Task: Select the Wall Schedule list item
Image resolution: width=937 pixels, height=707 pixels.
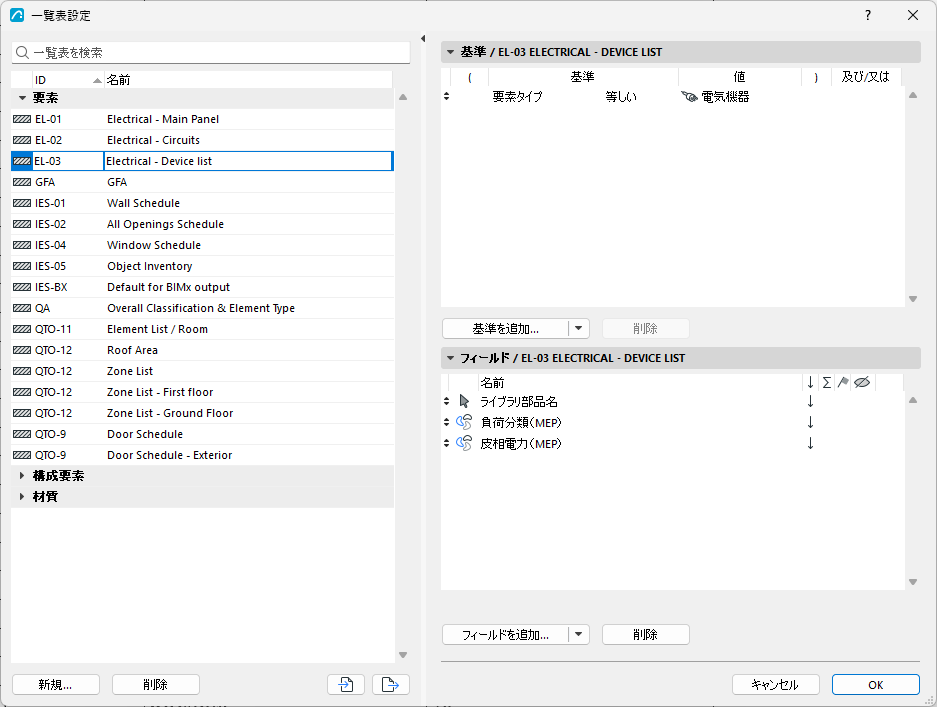Action: 202,203
